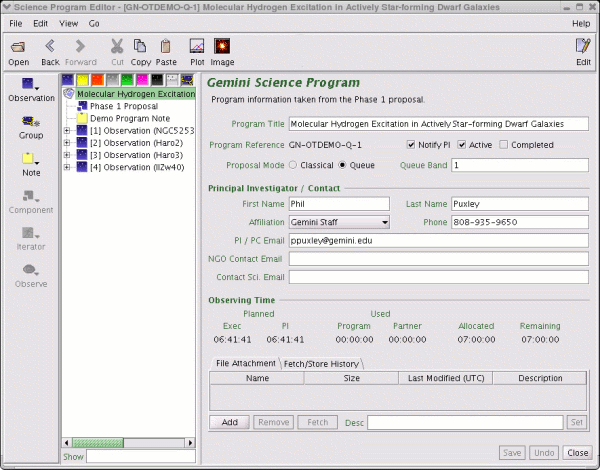Screen dimensions: 600x470
Task: Select the Phase 1 Proposal node
Action: click(x=124, y=106)
